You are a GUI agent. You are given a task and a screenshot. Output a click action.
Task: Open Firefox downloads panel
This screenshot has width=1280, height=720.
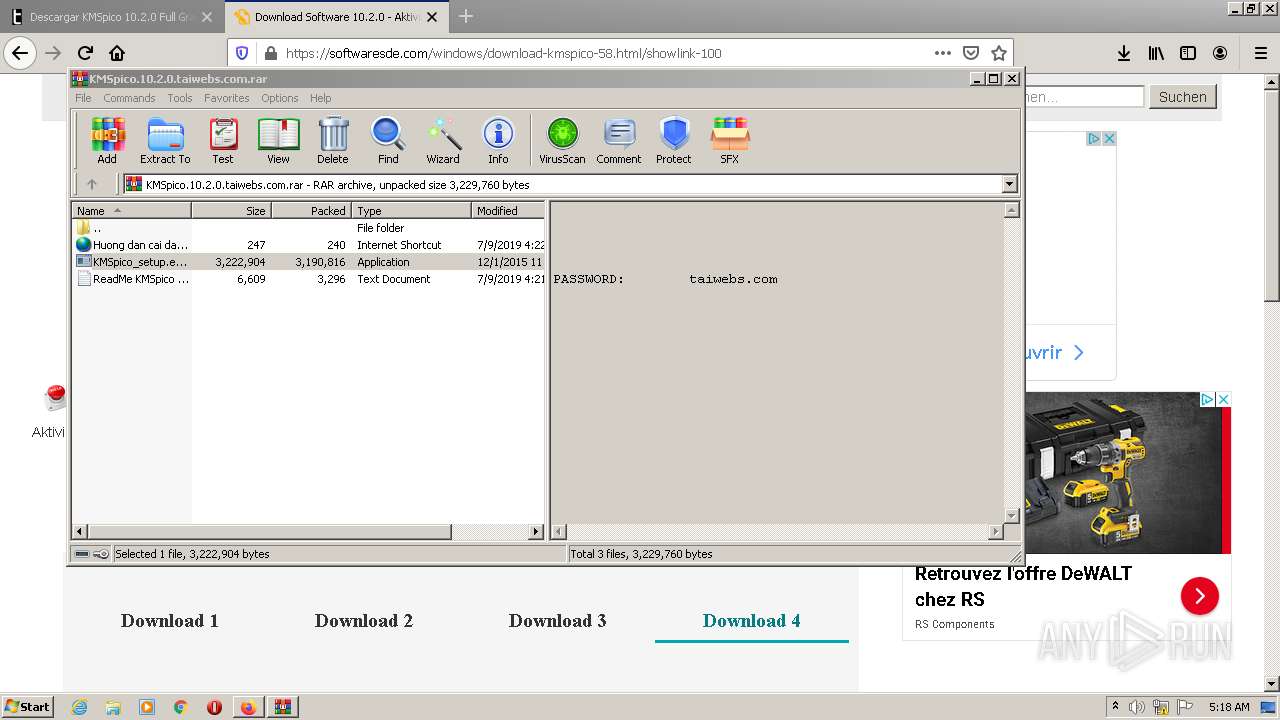(1124, 53)
